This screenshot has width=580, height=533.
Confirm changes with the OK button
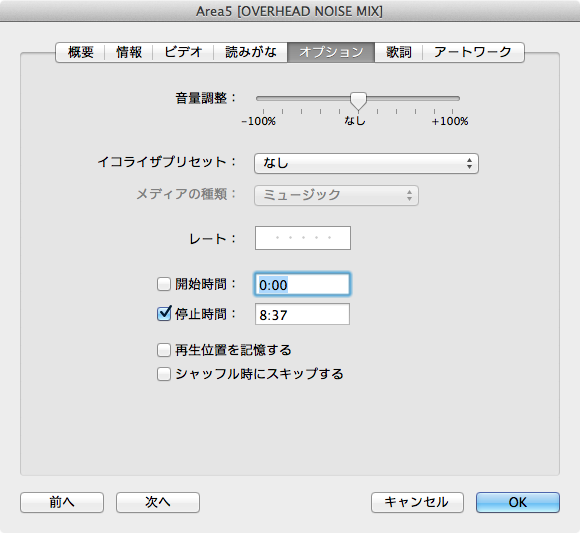(518, 502)
